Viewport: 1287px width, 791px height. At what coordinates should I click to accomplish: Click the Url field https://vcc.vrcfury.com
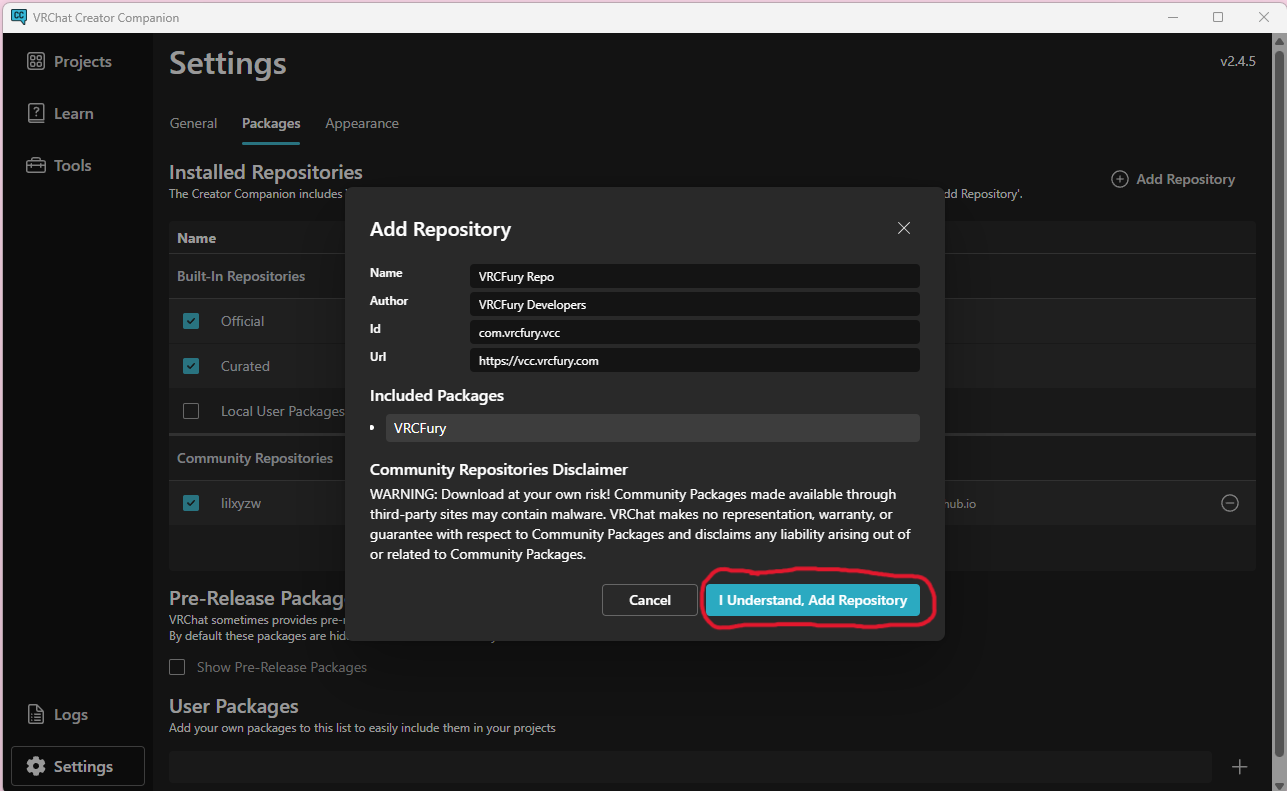[x=695, y=360]
